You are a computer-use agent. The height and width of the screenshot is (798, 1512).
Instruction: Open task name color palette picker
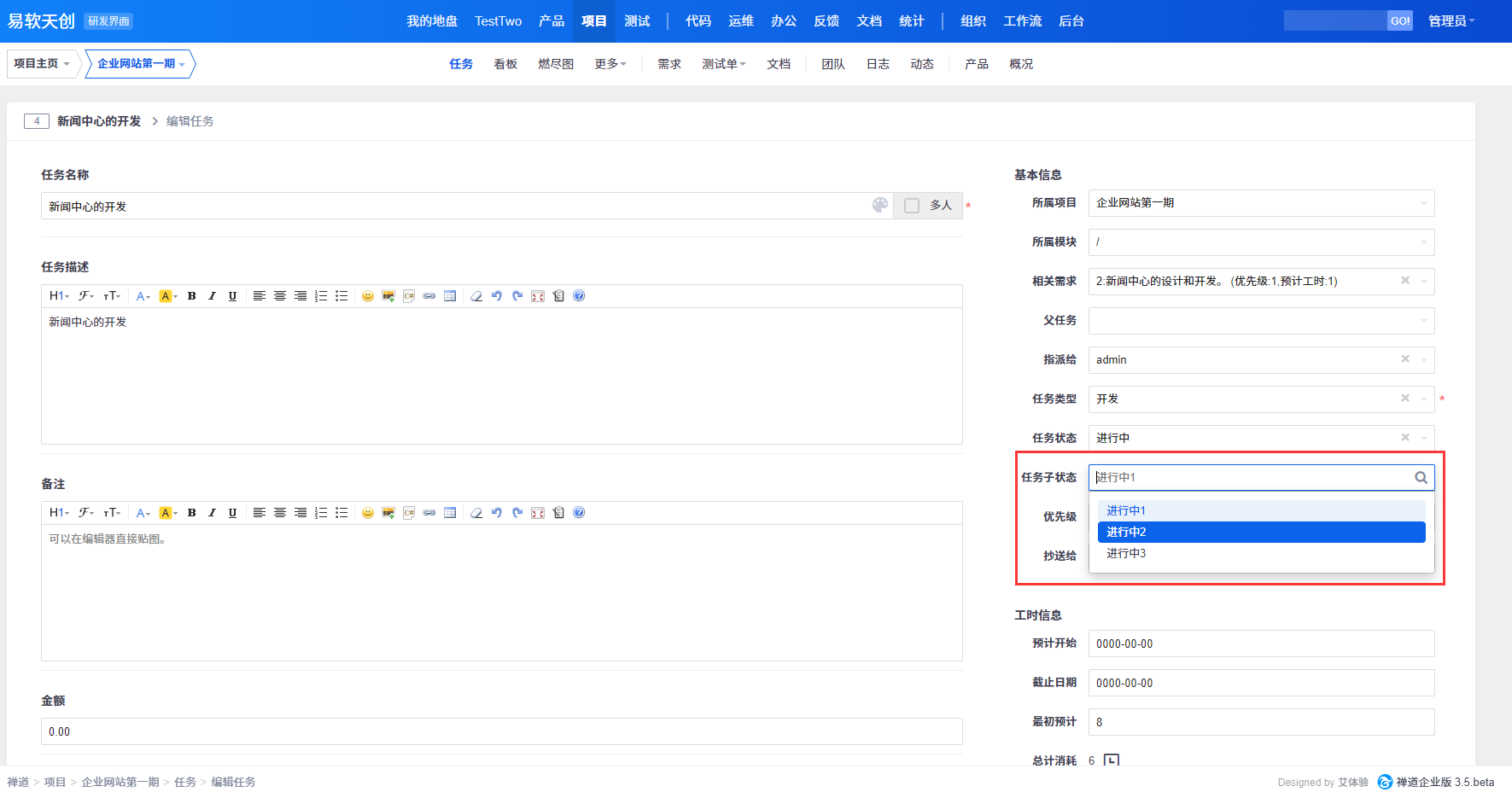pos(880,206)
